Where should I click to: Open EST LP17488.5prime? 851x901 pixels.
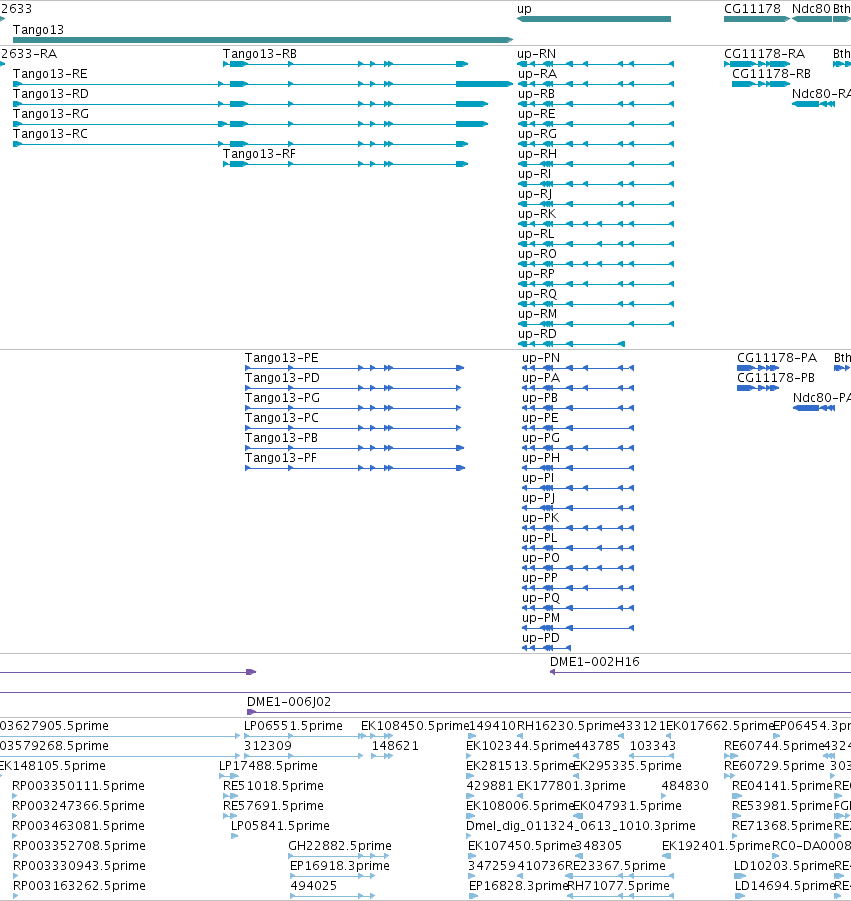click(x=268, y=765)
